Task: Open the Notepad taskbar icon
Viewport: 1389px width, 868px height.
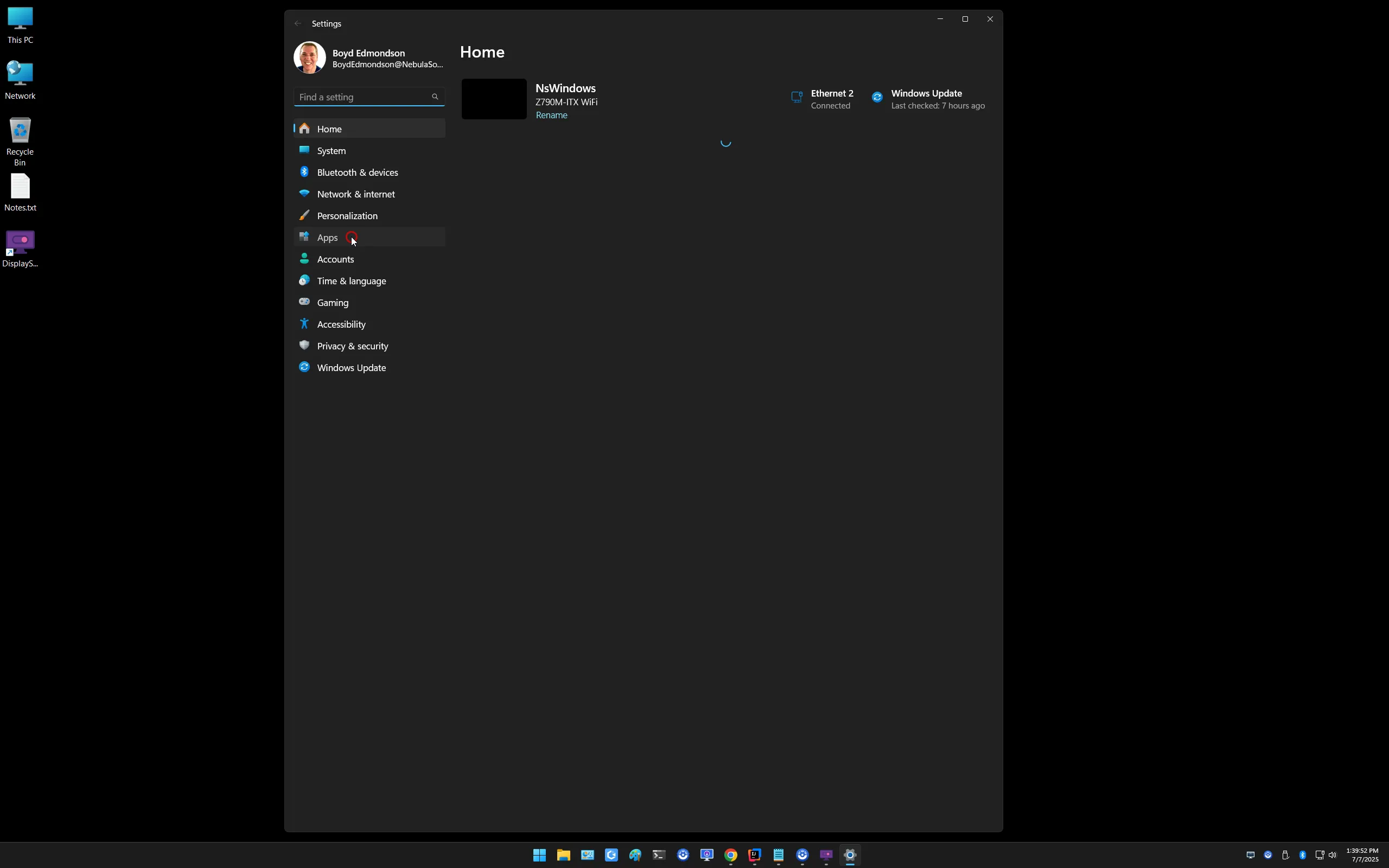Action: tap(778, 855)
